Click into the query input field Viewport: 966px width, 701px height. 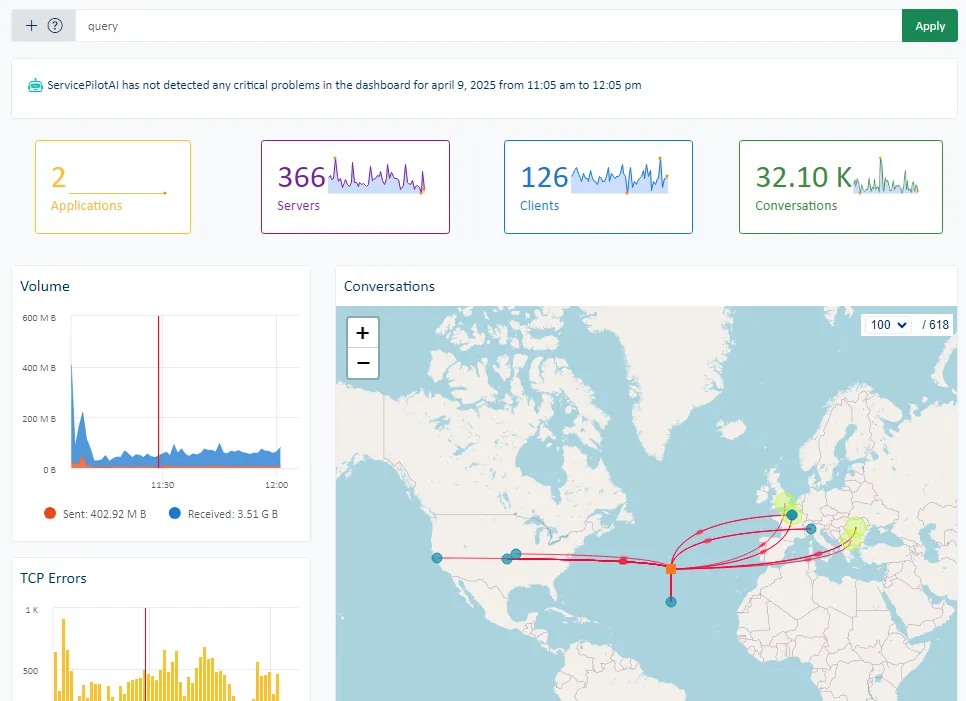488,26
